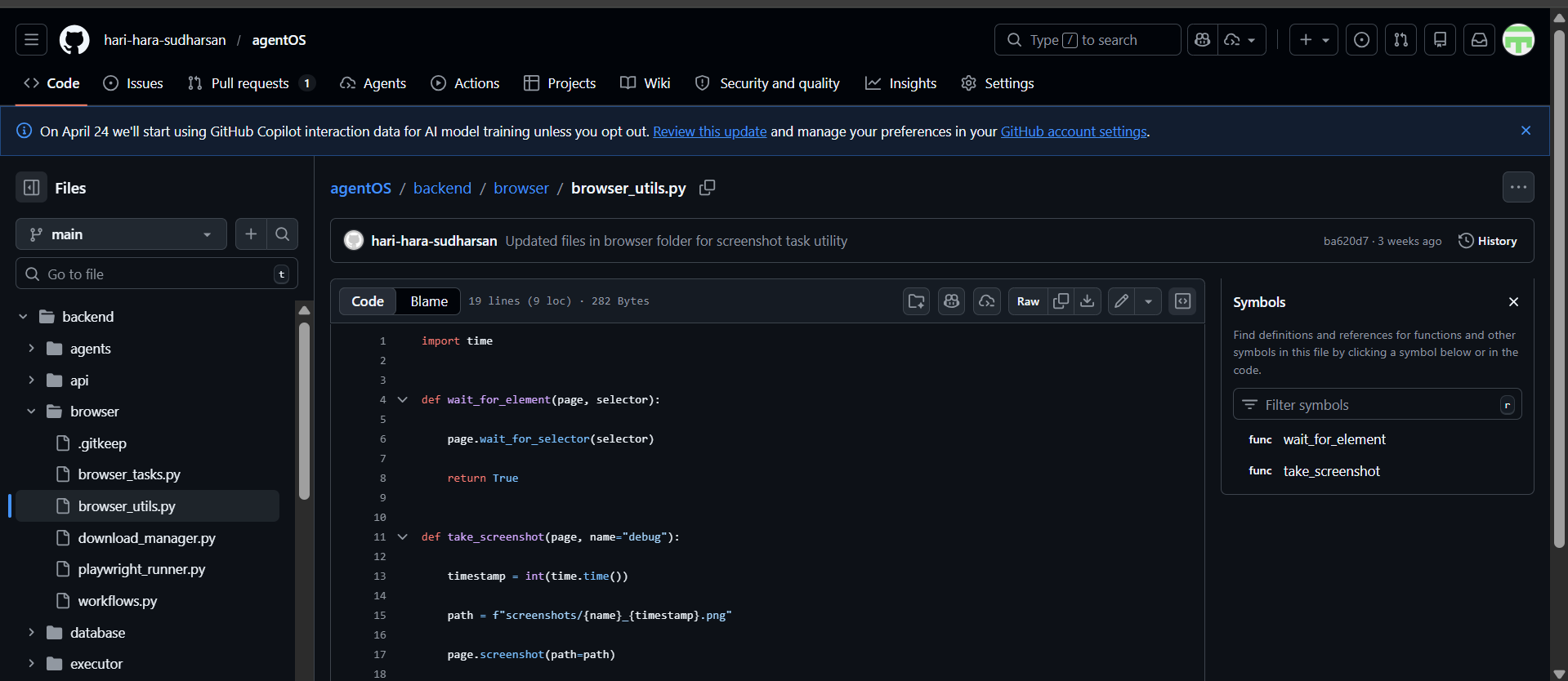Open the main branch dropdown
Viewport: 1568px width, 681px height.
(x=121, y=234)
